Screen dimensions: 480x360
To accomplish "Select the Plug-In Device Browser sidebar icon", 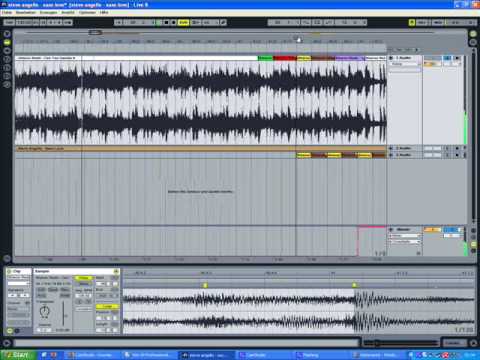I will [x=7, y=51].
